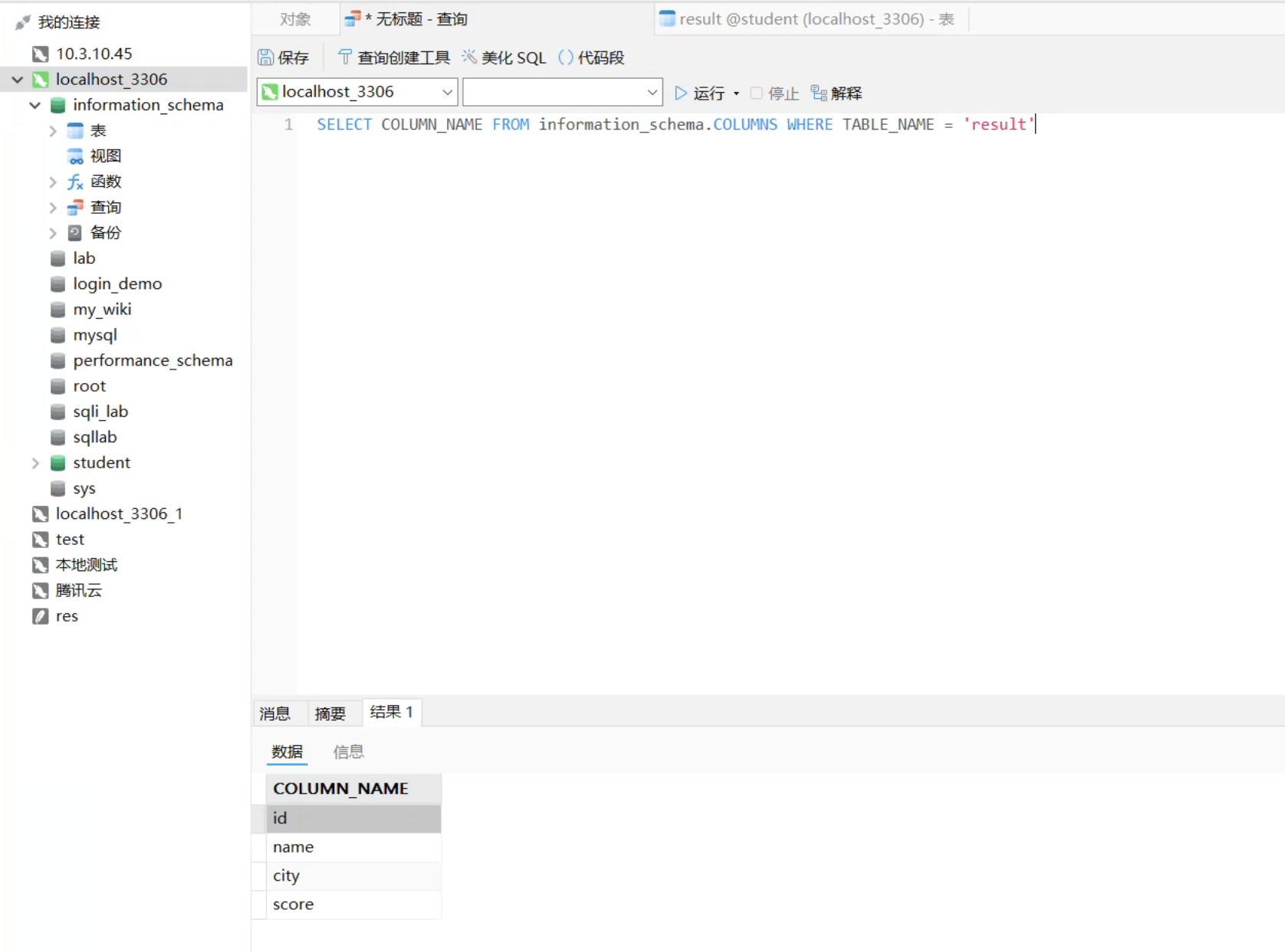Open the Query Builder tool (查询创建工具)
Viewport: 1285px width, 952px height.
coord(345,57)
